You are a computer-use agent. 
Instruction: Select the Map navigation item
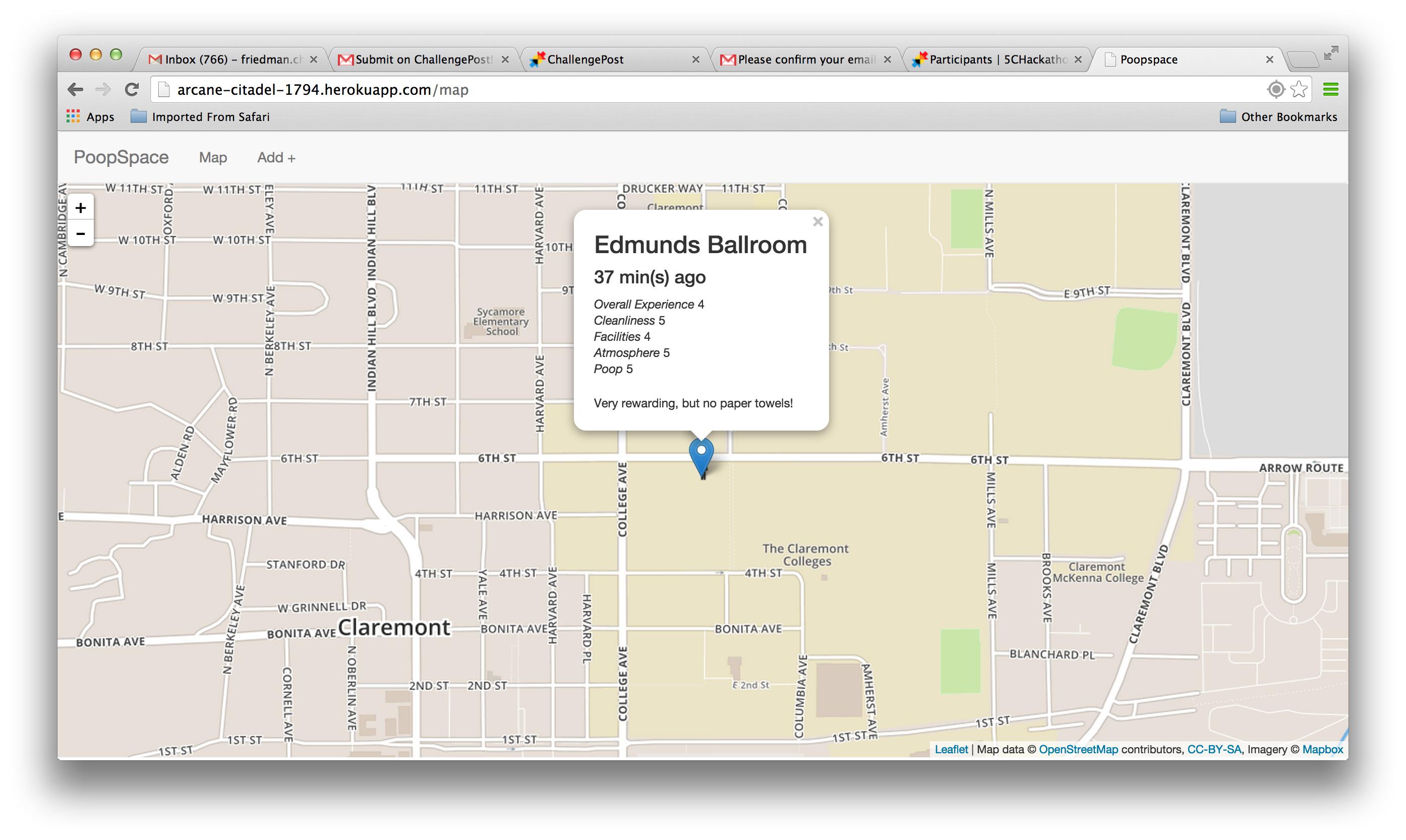pyautogui.click(x=213, y=157)
